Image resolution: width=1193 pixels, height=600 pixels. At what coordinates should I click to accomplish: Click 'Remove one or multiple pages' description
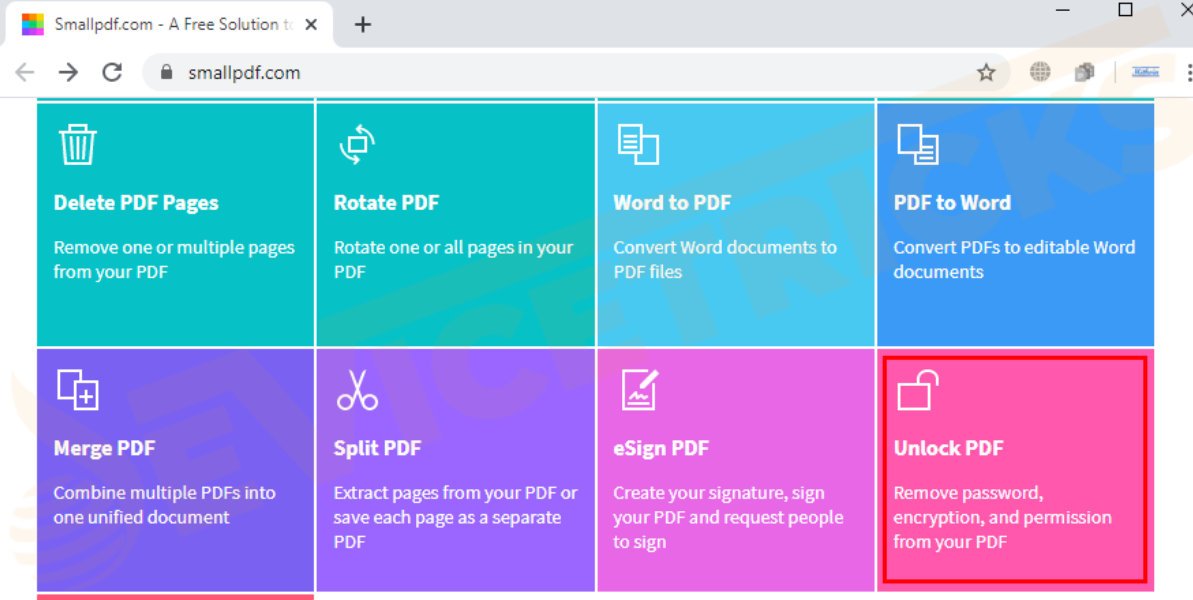174,259
